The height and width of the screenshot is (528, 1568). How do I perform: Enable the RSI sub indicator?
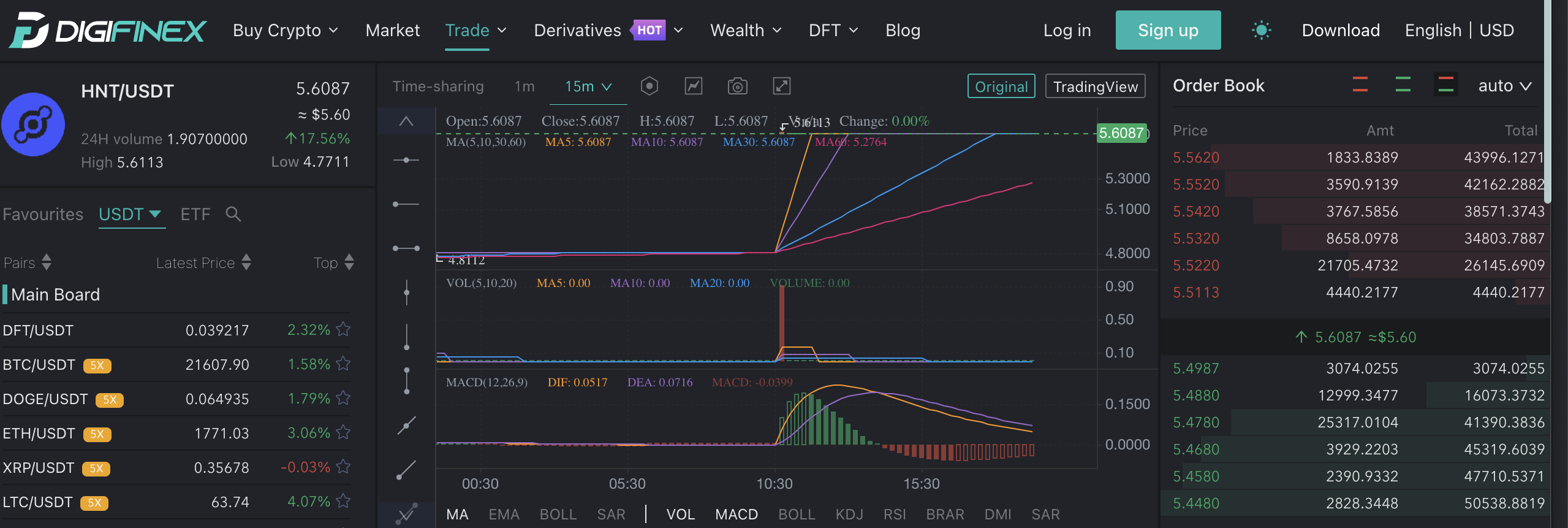click(895, 514)
